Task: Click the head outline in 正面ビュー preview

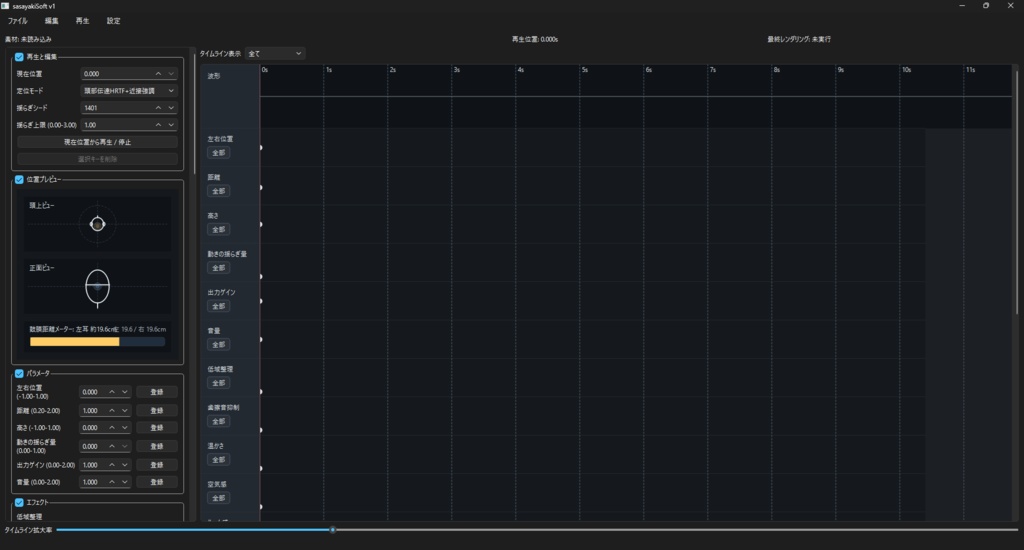Action: [97, 287]
